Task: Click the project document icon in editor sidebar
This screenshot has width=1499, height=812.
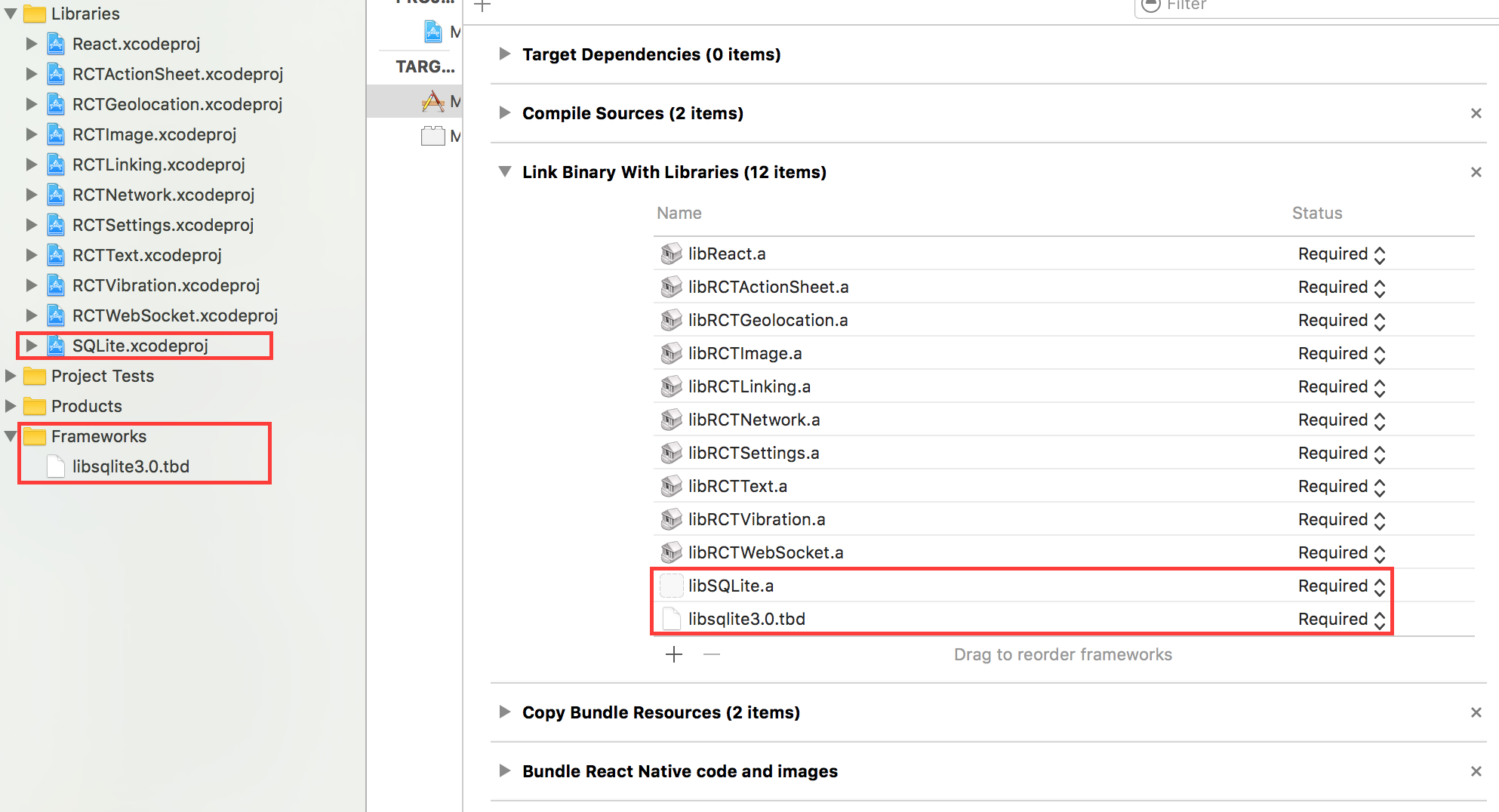Action: pyautogui.click(x=433, y=32)
